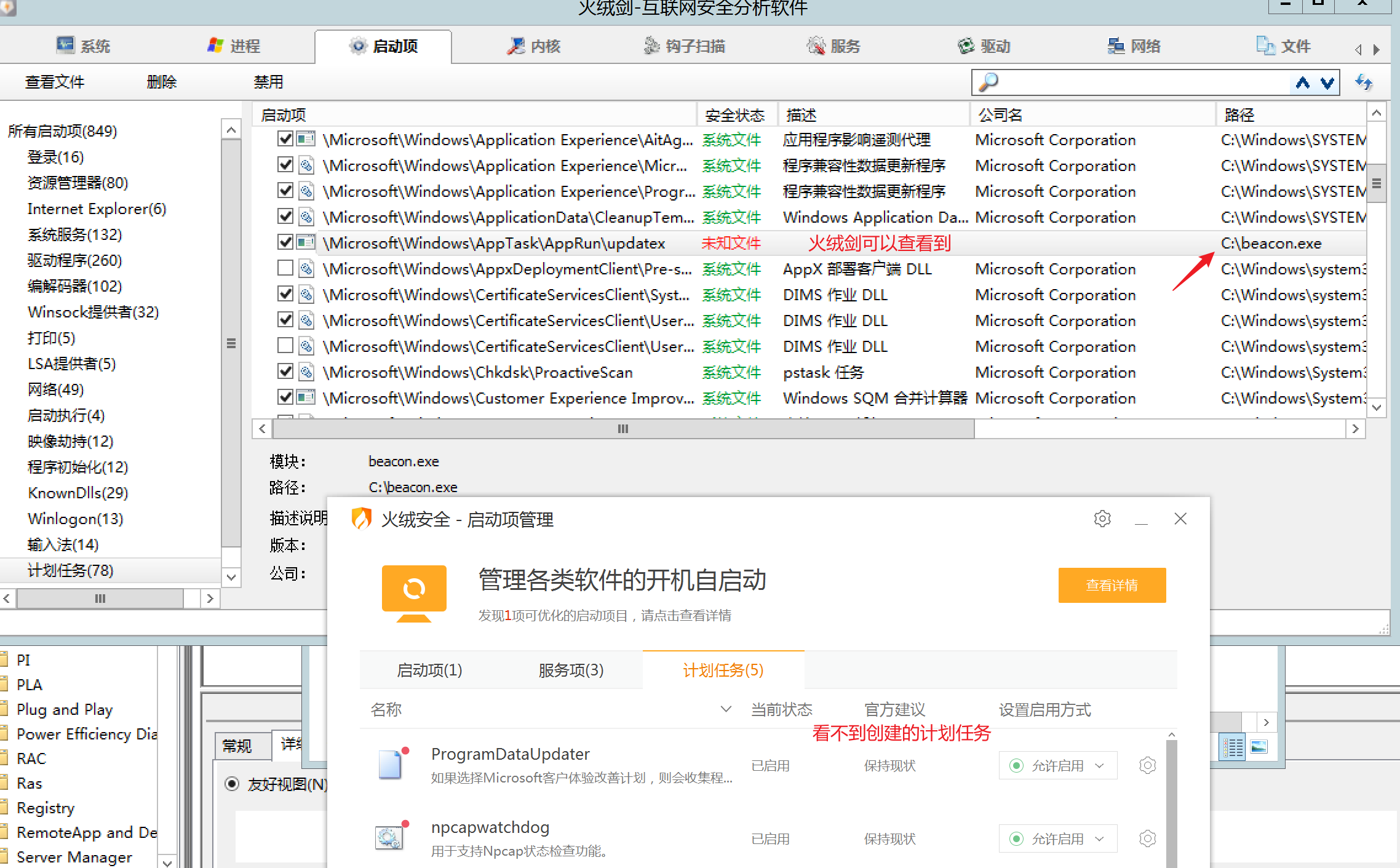Click the search-down arrow icon
Screen dimensions: 1400x868
[x=1327, y=83]
